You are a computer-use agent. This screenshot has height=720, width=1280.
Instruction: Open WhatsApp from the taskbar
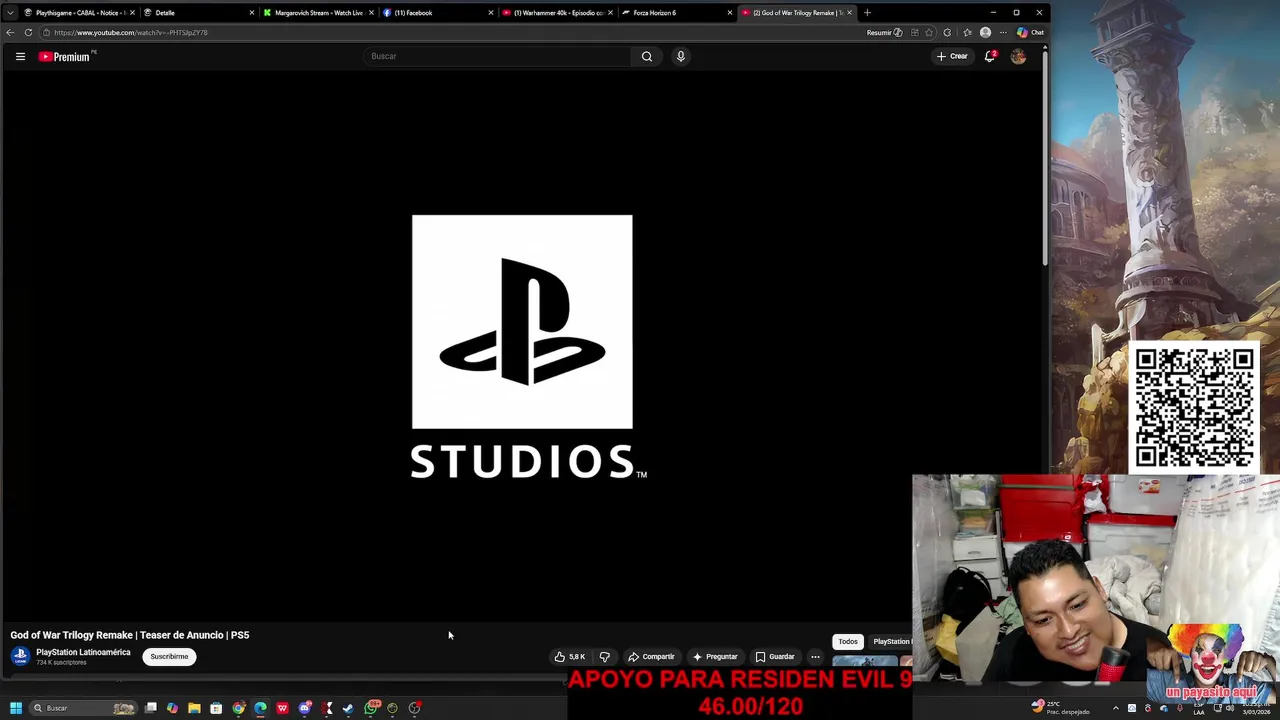click(372, 708)
